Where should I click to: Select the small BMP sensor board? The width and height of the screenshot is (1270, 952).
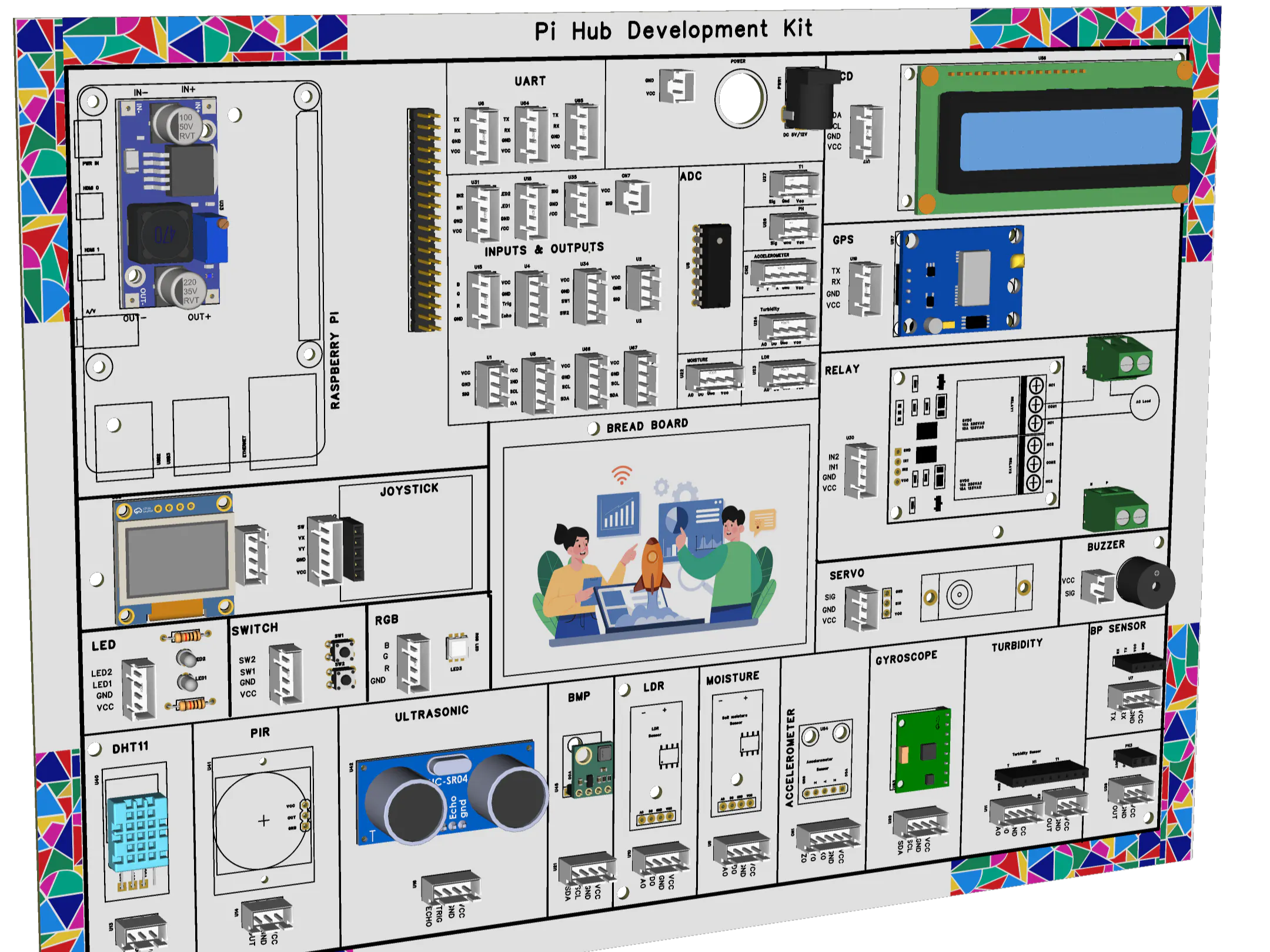(x=590, y=770)
